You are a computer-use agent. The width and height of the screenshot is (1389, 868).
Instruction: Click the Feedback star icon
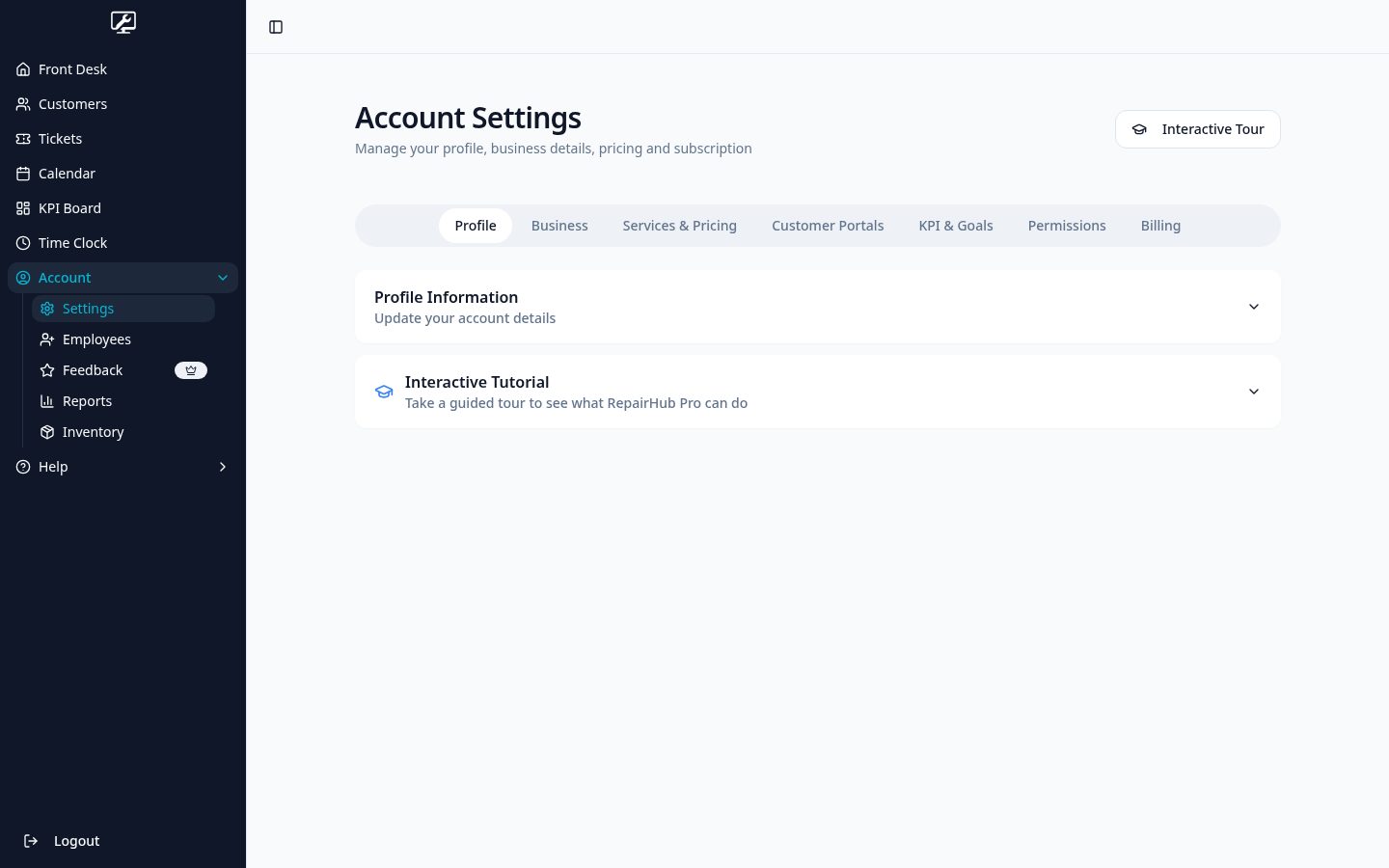[47, 370]
